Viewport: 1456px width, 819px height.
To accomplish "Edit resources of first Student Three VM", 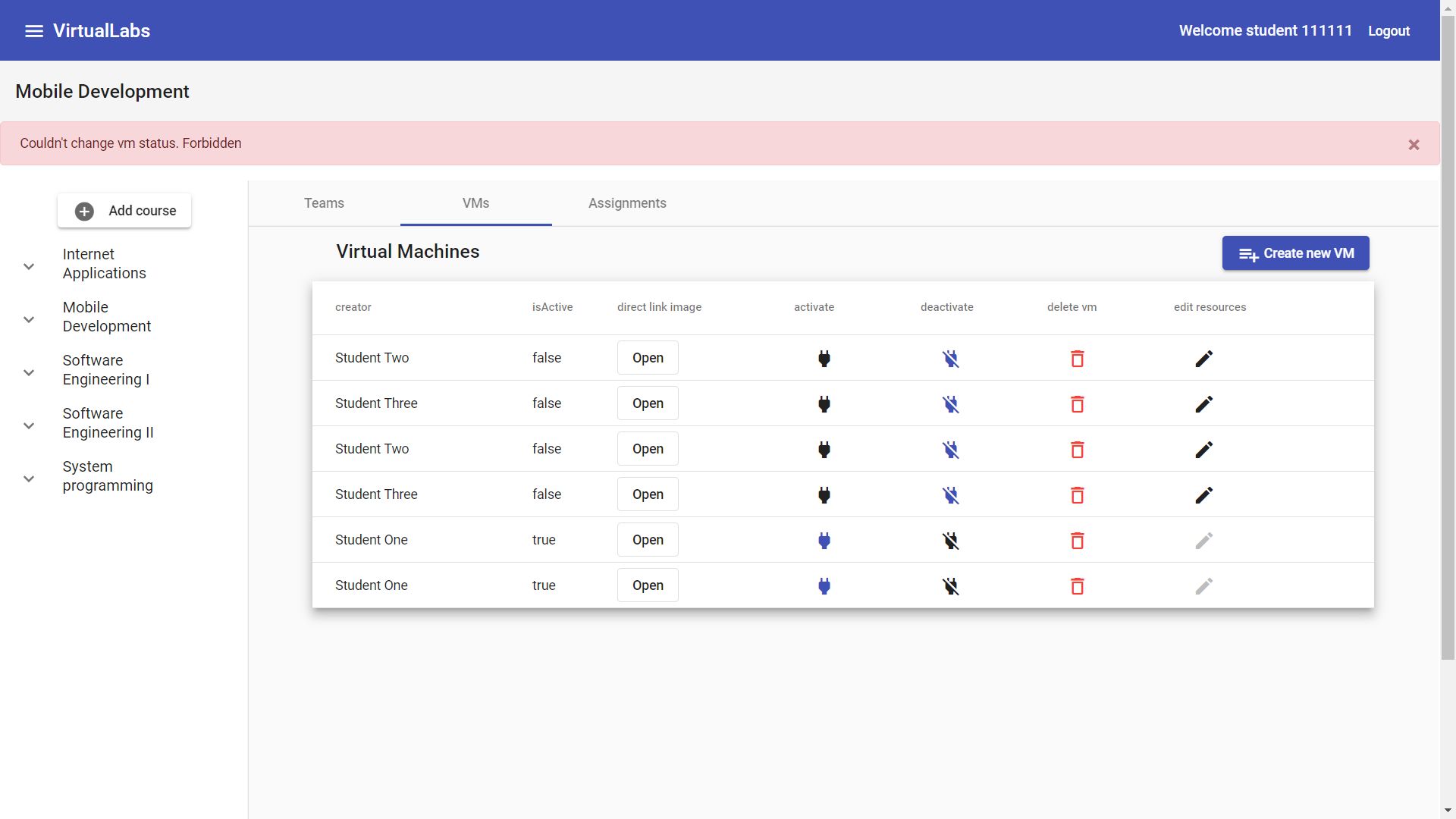I will [x=1203, y=404].
